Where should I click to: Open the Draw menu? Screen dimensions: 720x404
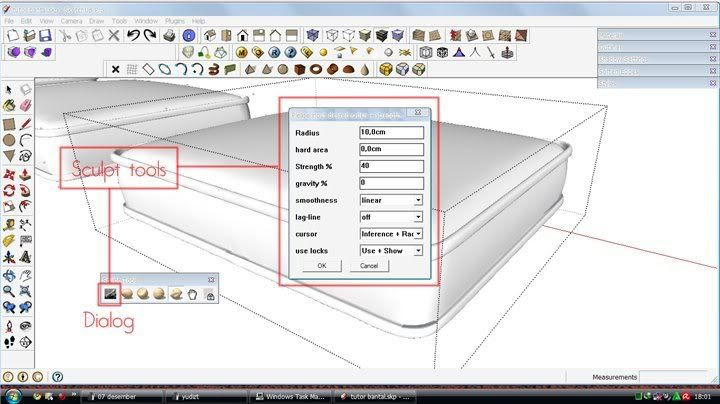tap(96, 21)
